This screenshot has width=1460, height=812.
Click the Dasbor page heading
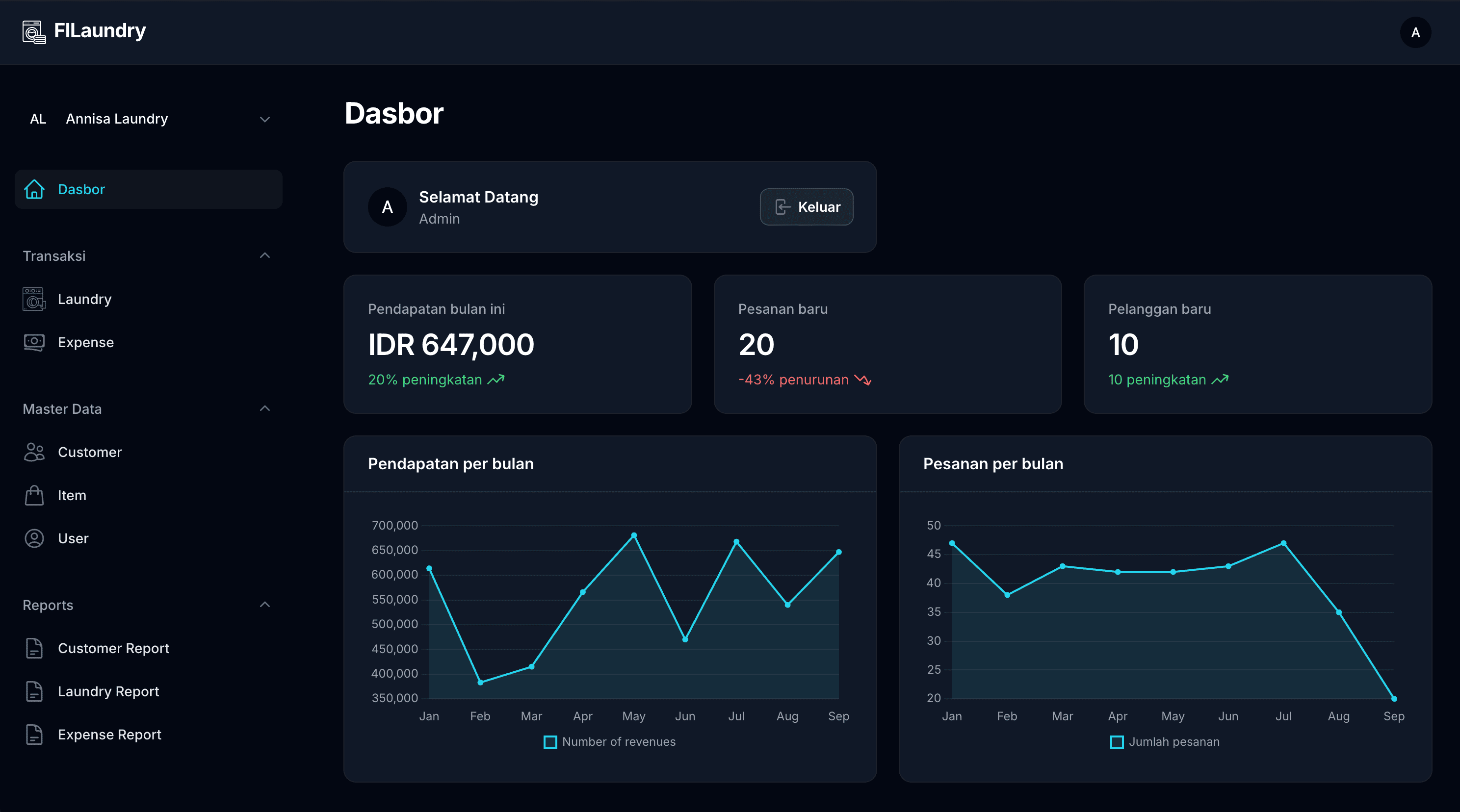(x=394, y=113)
